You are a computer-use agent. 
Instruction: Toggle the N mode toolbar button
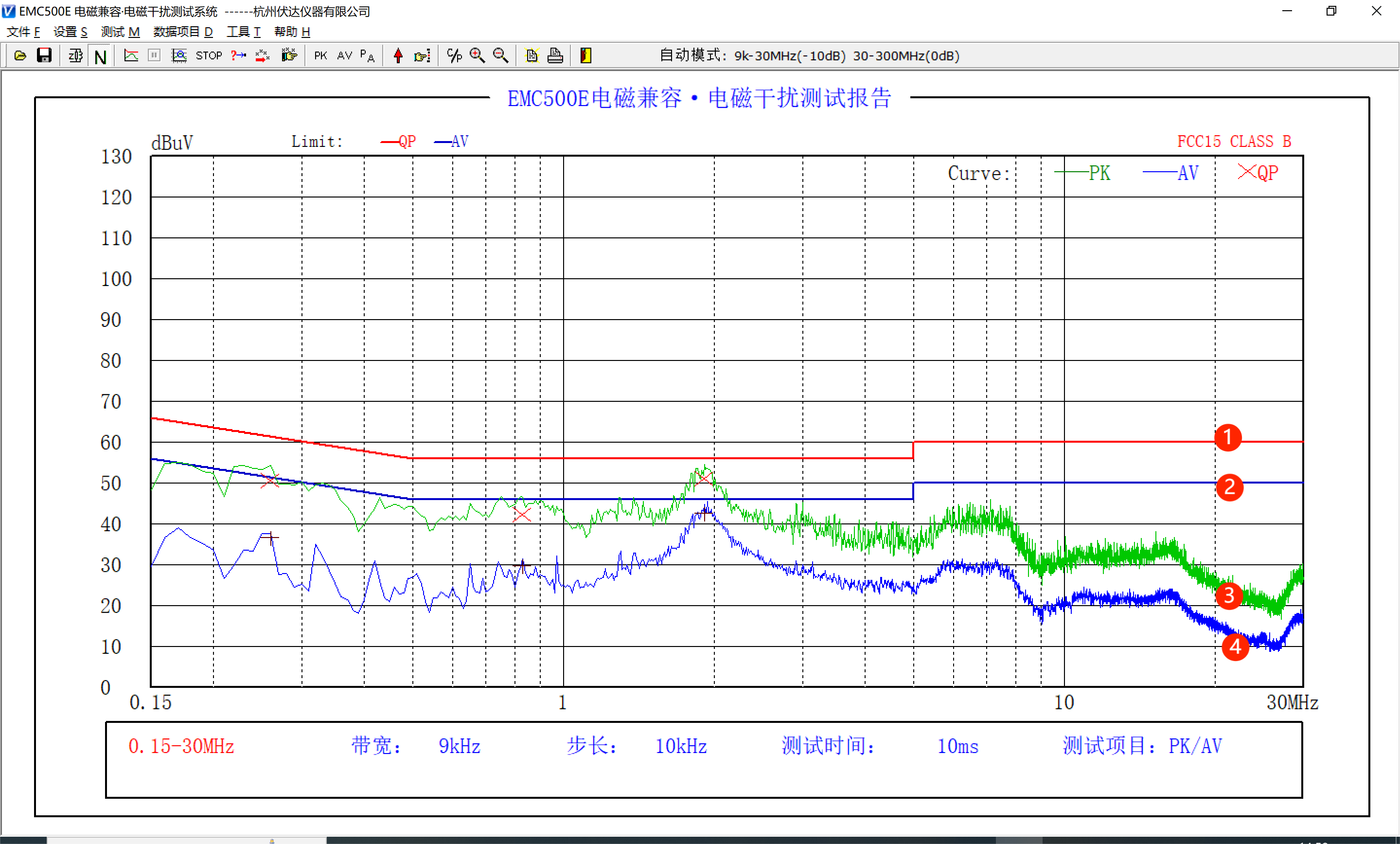click(x=101, y=57)
